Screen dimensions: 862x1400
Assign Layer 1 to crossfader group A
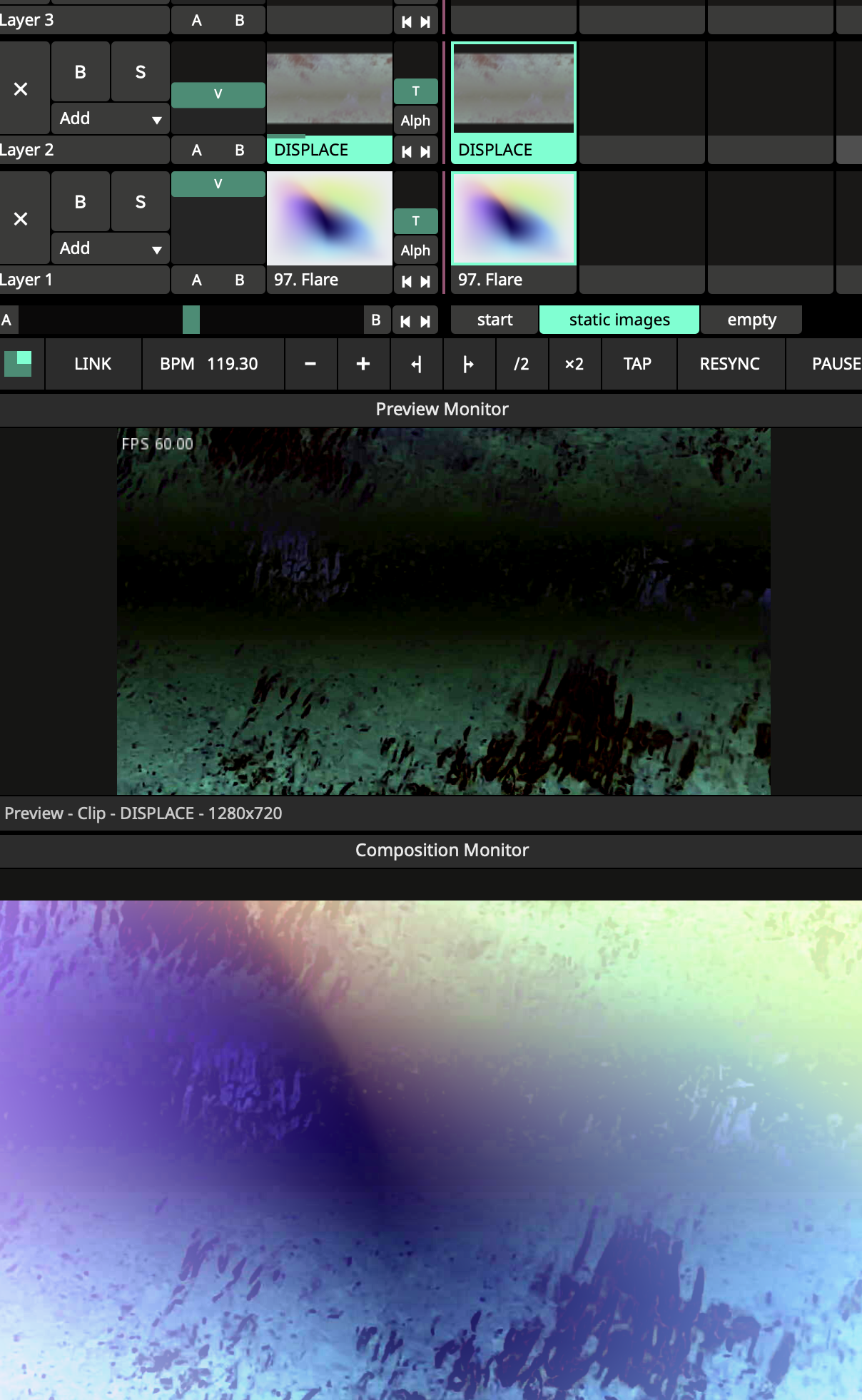point(197,280)
